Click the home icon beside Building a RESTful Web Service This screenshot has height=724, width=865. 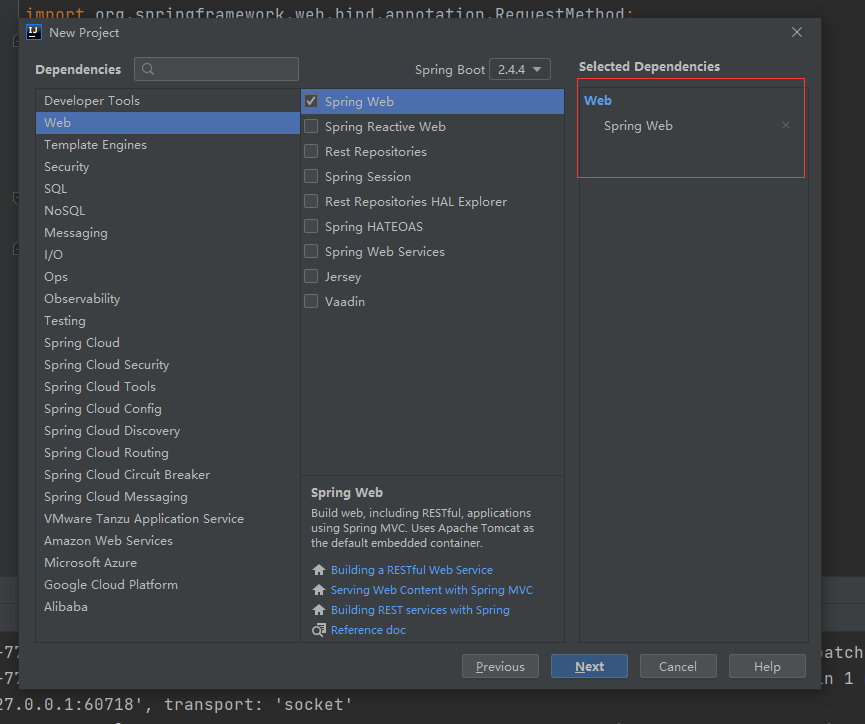click(x=319, y=569)
